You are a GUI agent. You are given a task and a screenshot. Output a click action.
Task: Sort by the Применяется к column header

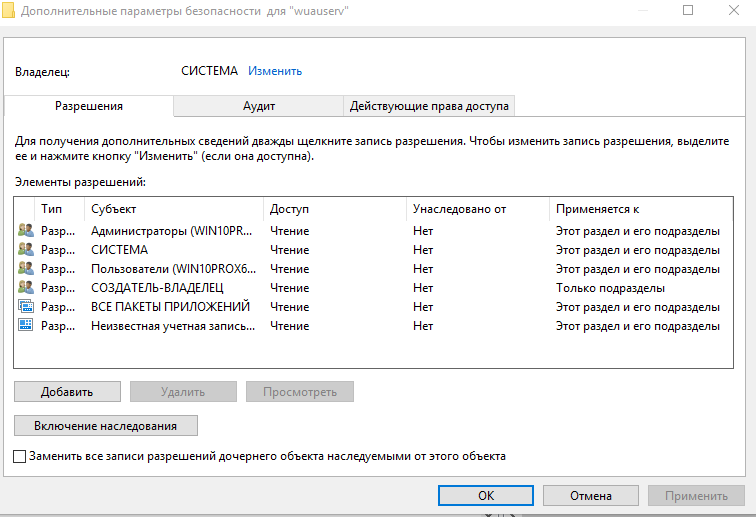[x=641, y=209]
